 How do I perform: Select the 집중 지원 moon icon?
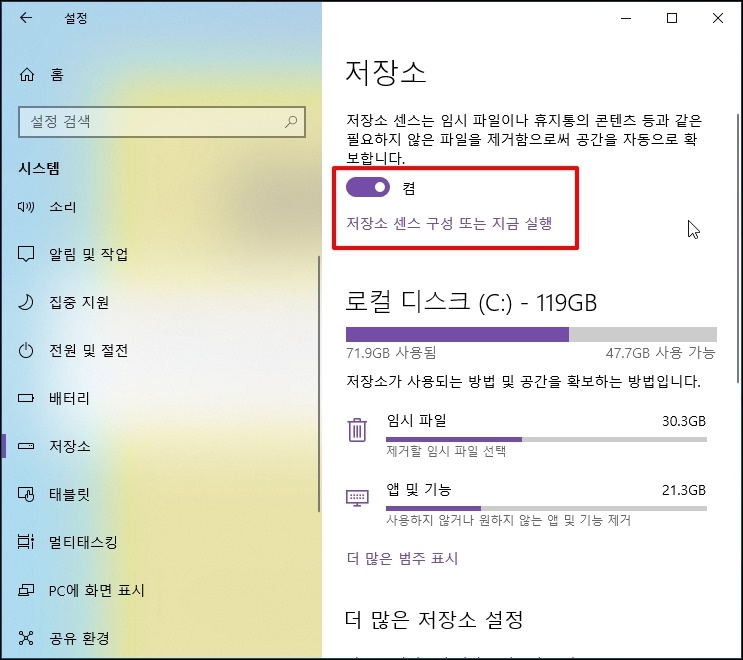coord(26,302)
